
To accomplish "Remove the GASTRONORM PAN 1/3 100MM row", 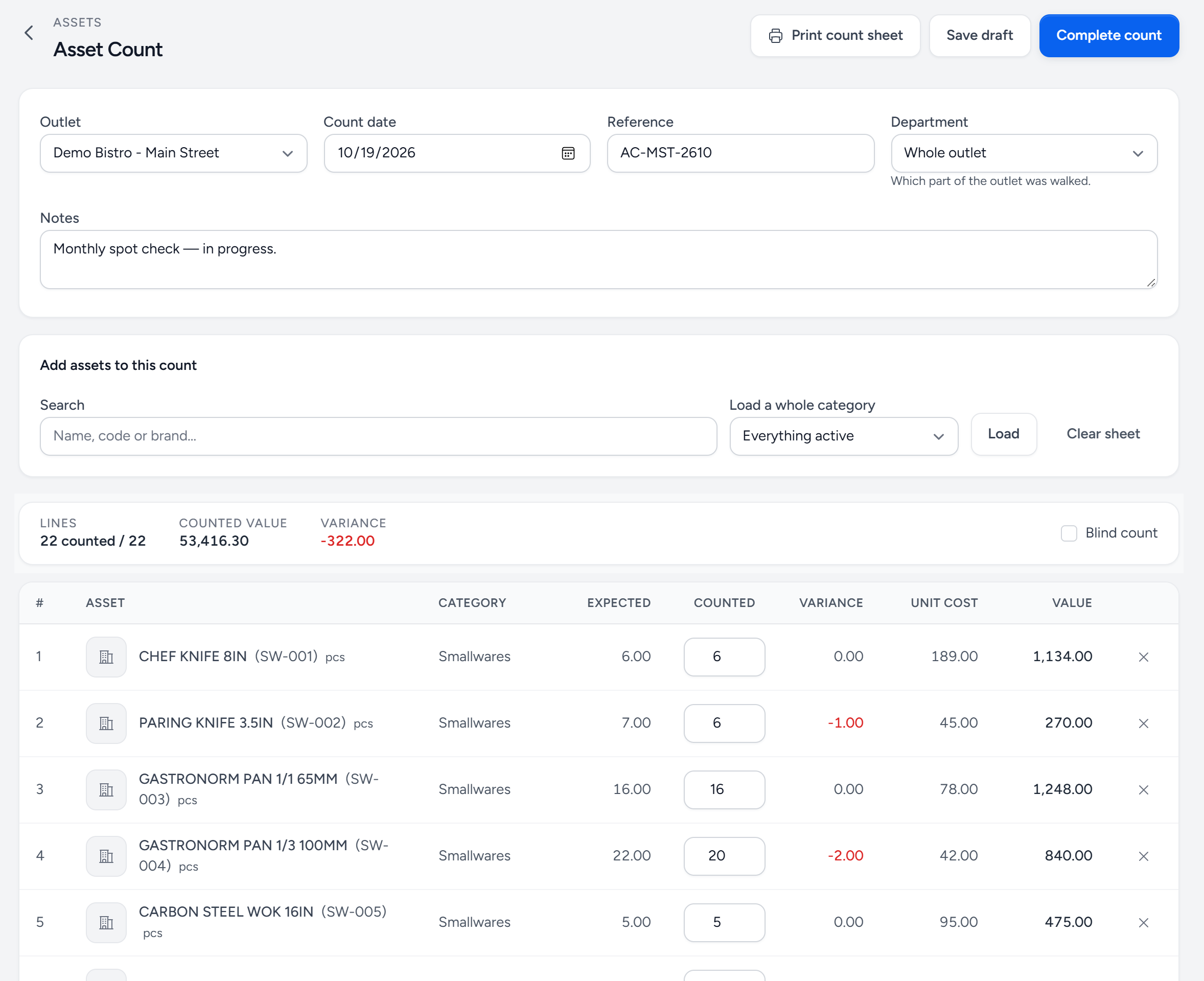I will 1144,856.
